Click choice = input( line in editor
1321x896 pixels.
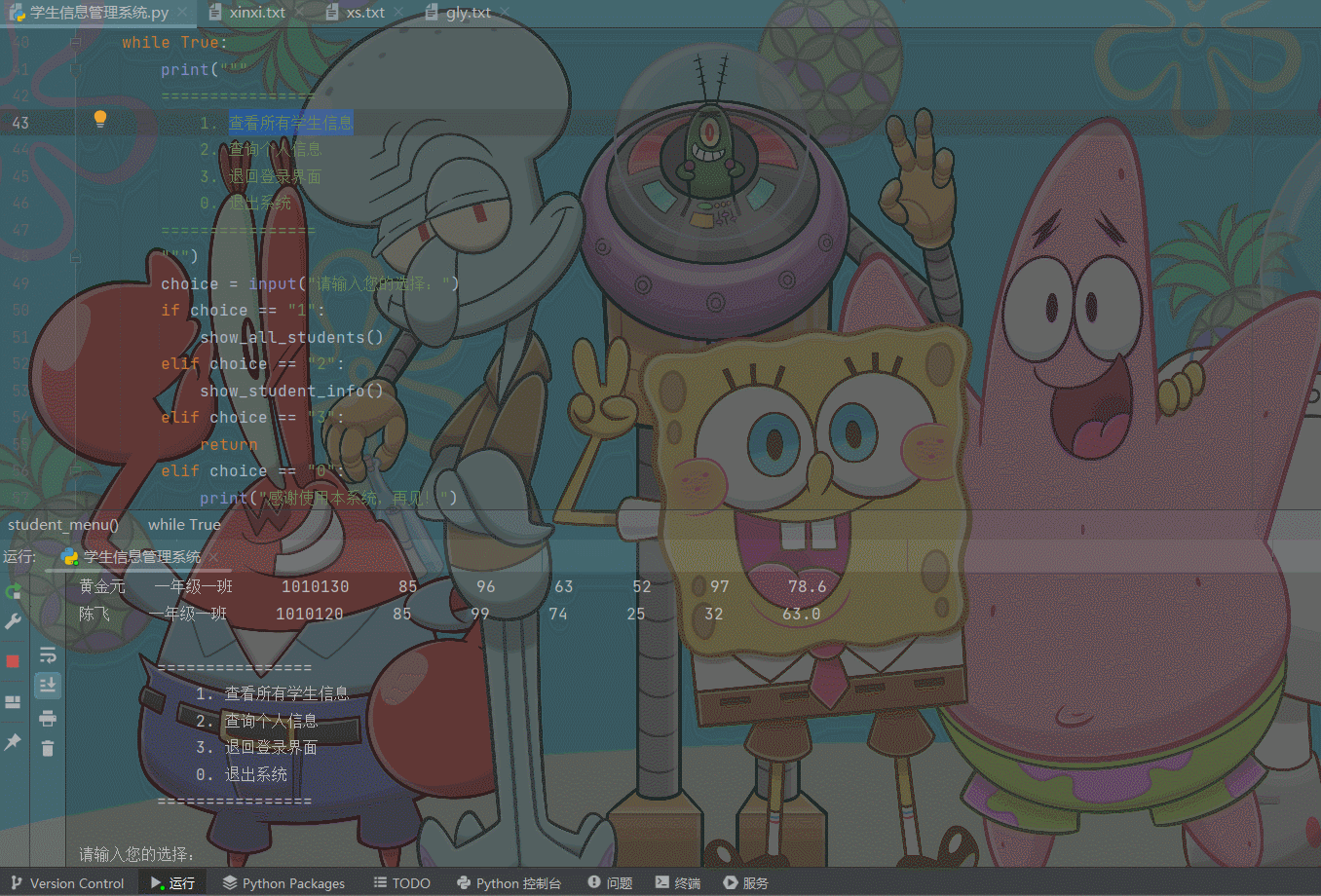(310, 283)
